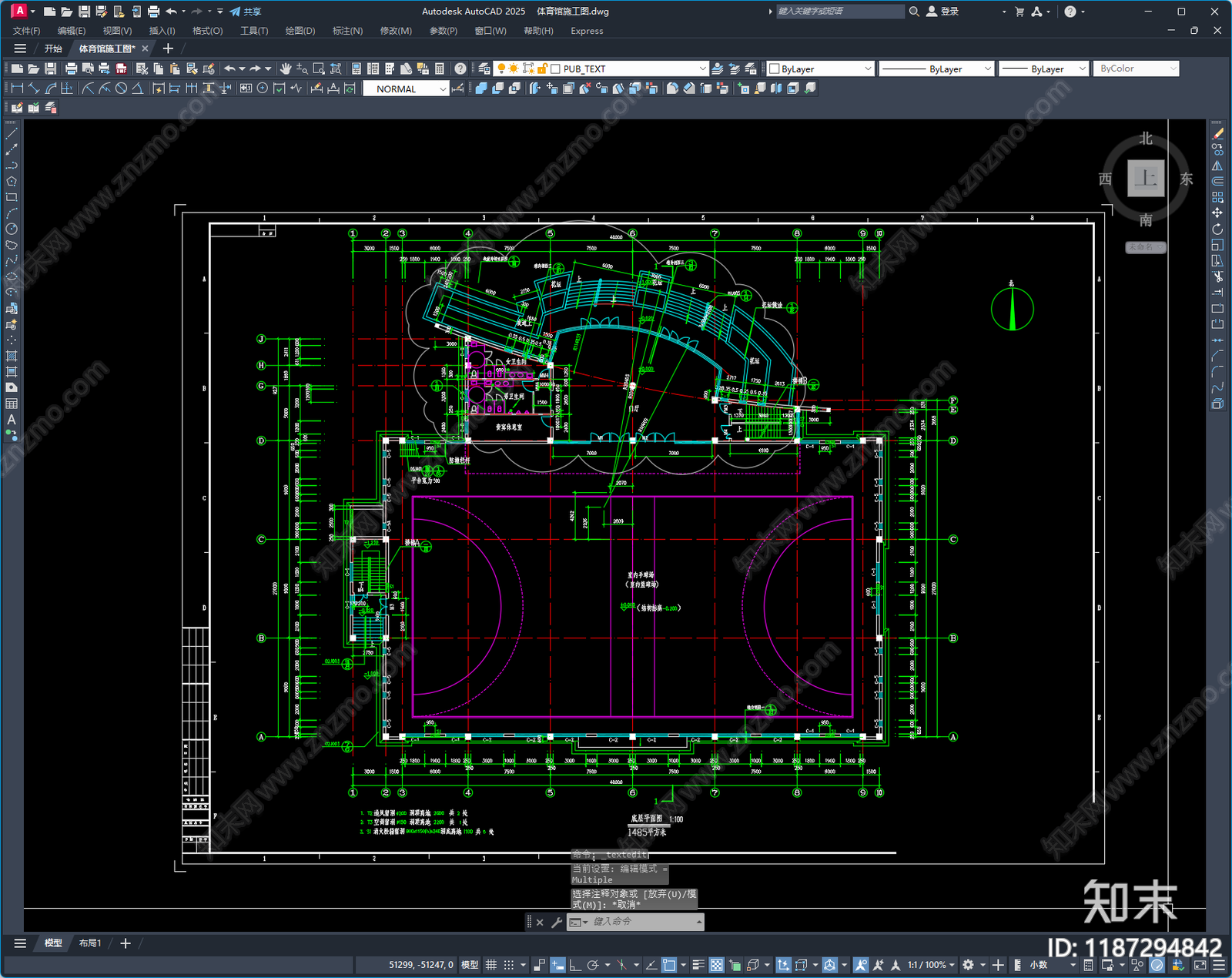Viewport: 1232px width, 978px height.
Task: Open the 标注(N) menu
Action: point(347,31)
